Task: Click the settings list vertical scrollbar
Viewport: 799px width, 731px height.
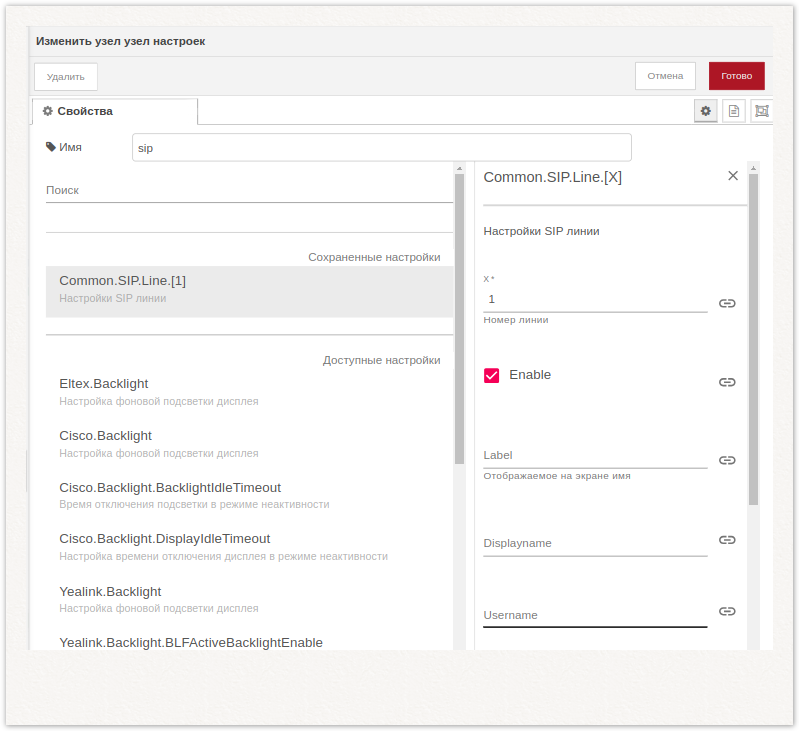Action: [459, 320]
